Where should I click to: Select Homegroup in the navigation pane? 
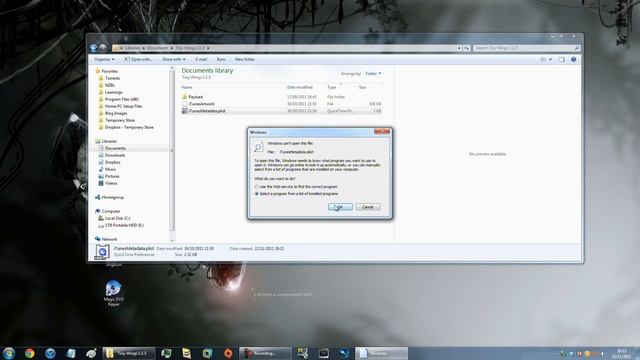[x=112, y=197]
